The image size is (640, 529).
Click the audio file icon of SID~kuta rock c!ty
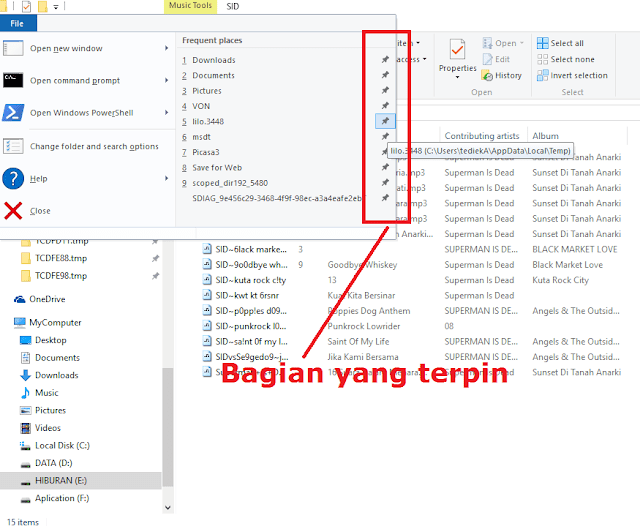tap(207, 280)
